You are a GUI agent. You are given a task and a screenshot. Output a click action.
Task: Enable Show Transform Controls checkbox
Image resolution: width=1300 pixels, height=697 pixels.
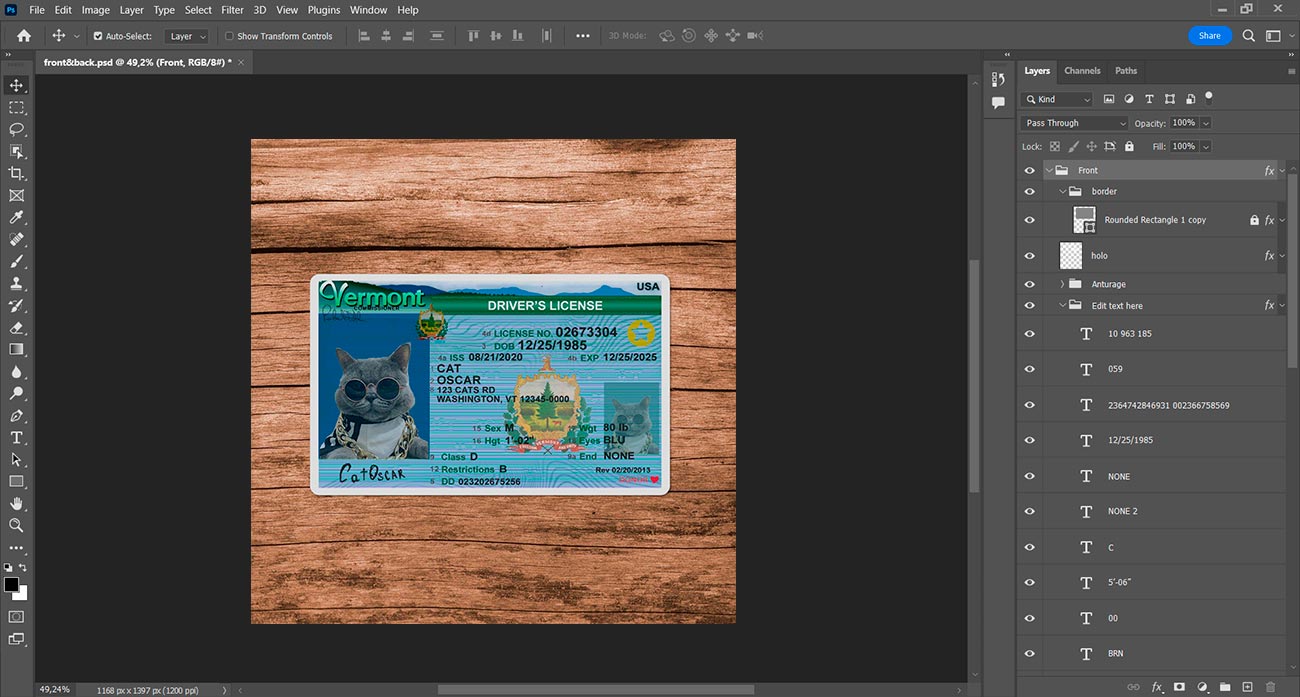tap(229, 36)
